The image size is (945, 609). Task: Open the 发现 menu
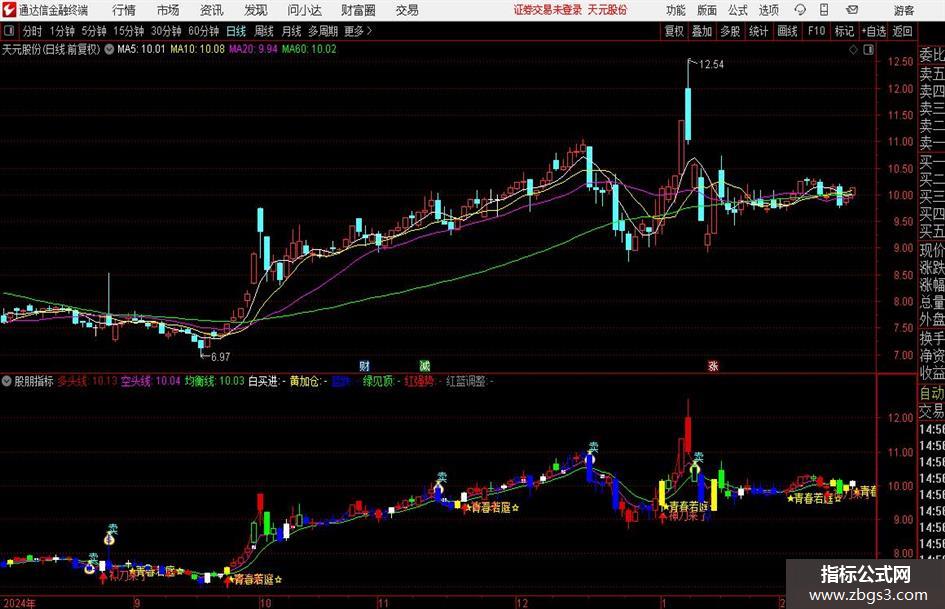click(x=256, y=10)
